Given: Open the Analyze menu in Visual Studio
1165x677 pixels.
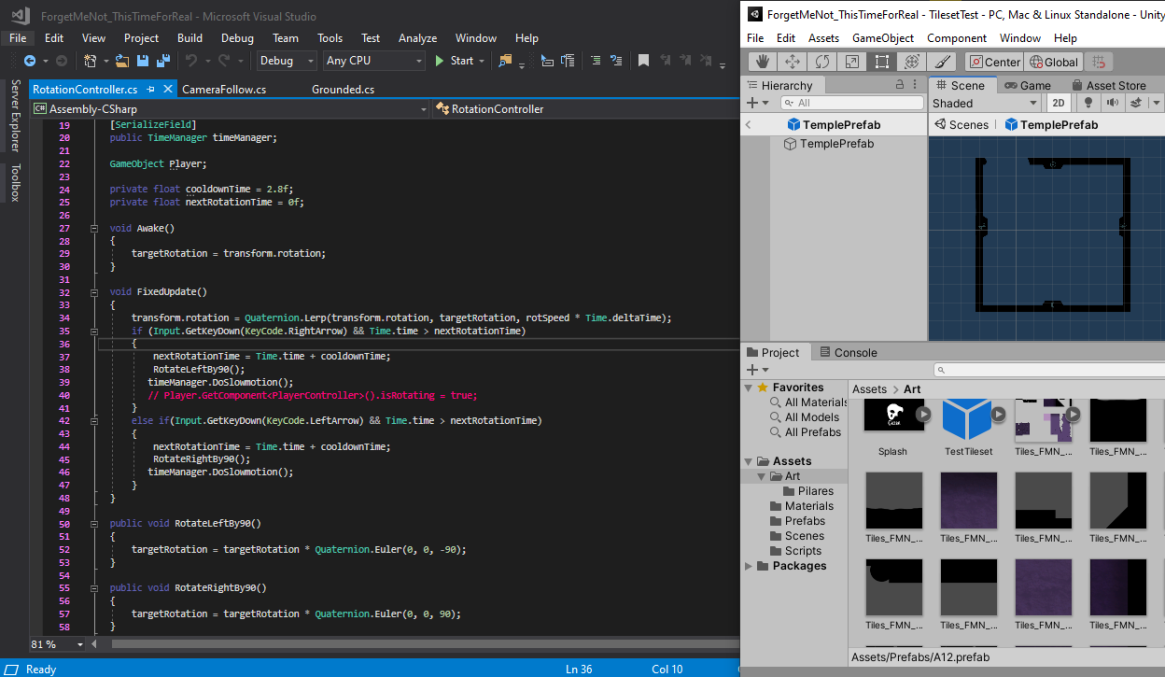Looking at the screenshot, I should (418, 38).
